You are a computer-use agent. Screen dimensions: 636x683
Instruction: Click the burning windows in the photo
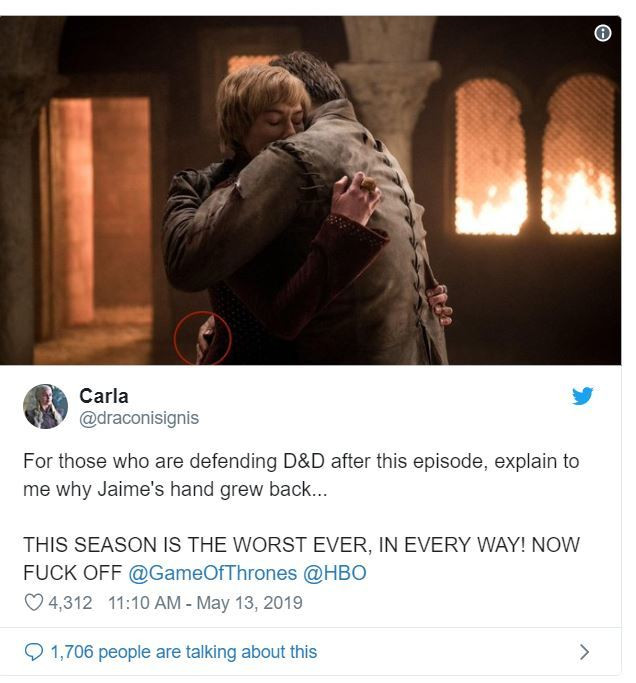pos(535,156)
